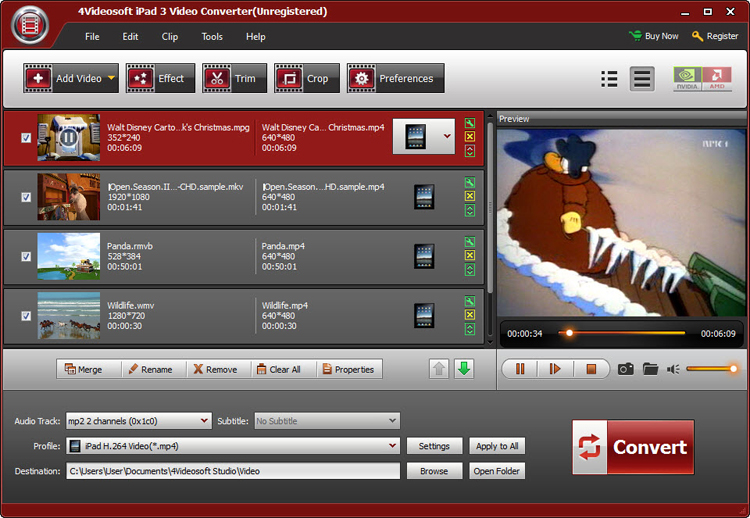Pause the preview playback

519,369
